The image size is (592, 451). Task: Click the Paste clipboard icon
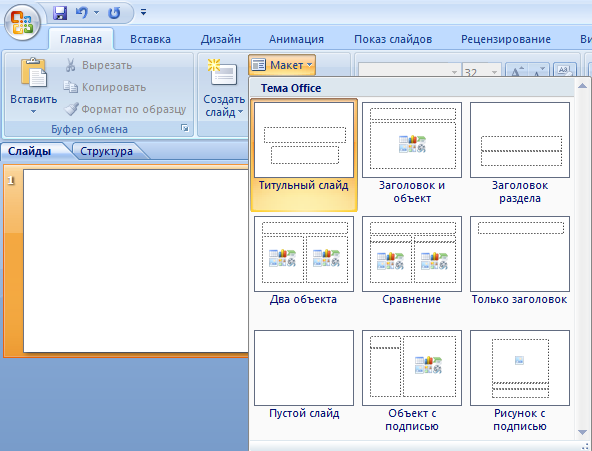[x=34, y=72]
